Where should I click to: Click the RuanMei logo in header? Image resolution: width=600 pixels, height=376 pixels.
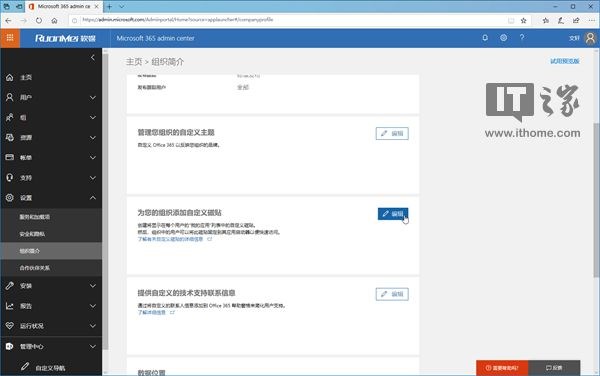65,38
